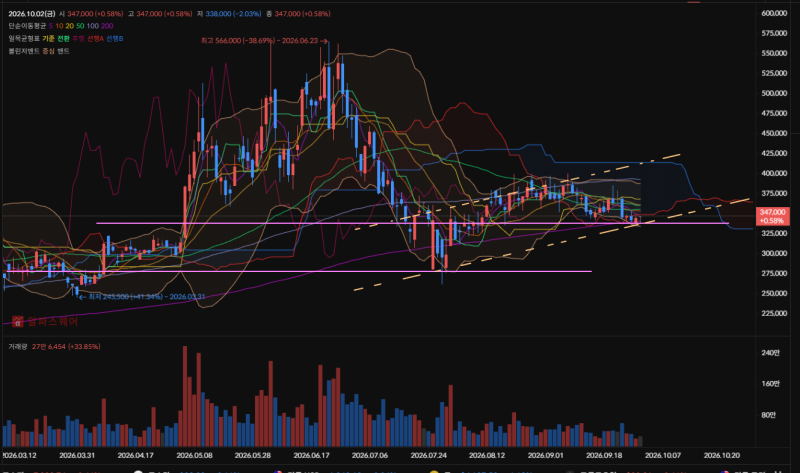This screenshot has width=800, height=473.
Task: Click the 2026.06.17 date axis label
Action: coord(312,455)
